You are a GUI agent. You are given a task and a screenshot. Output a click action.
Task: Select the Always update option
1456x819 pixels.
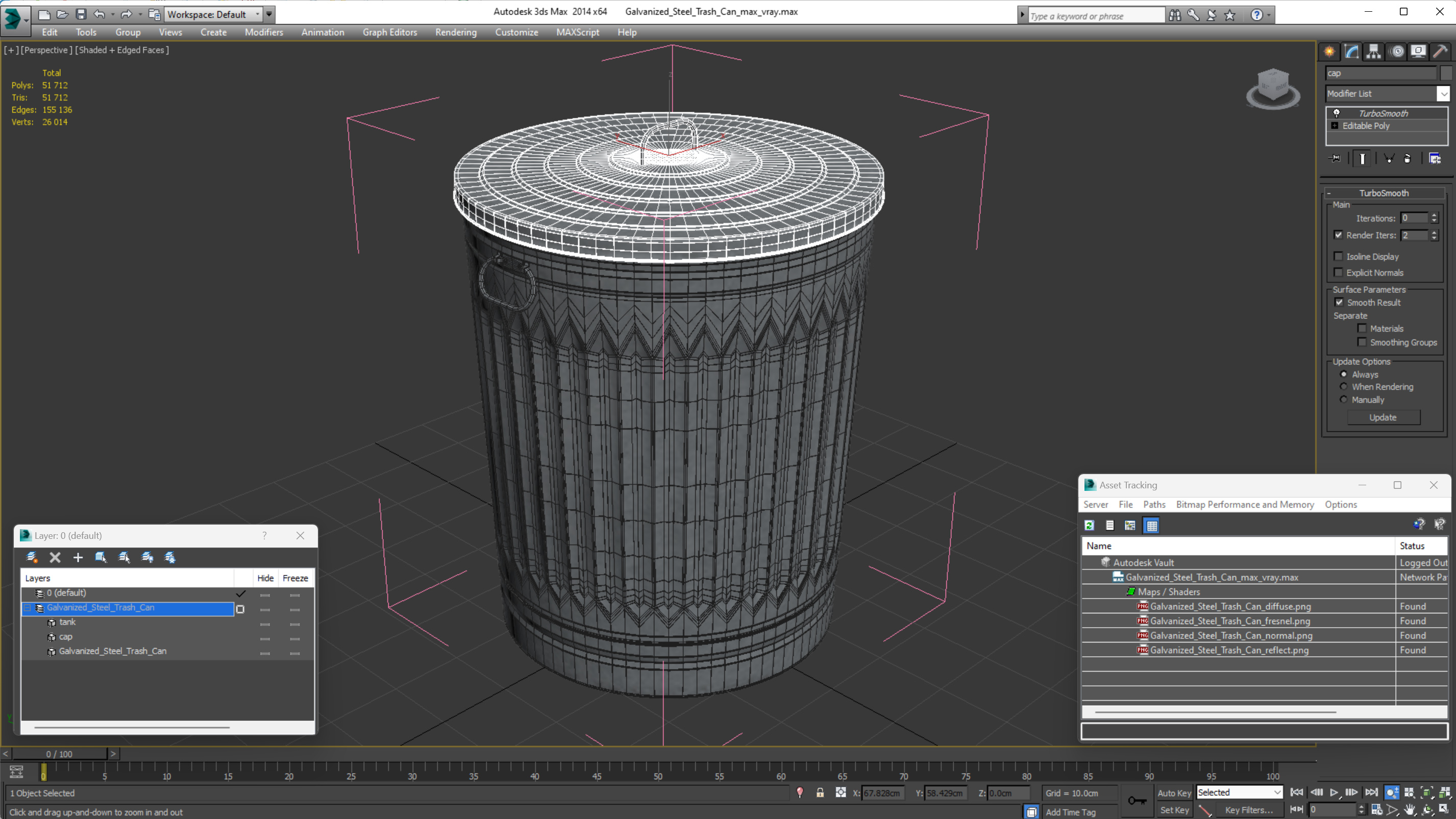[1344, 374]
